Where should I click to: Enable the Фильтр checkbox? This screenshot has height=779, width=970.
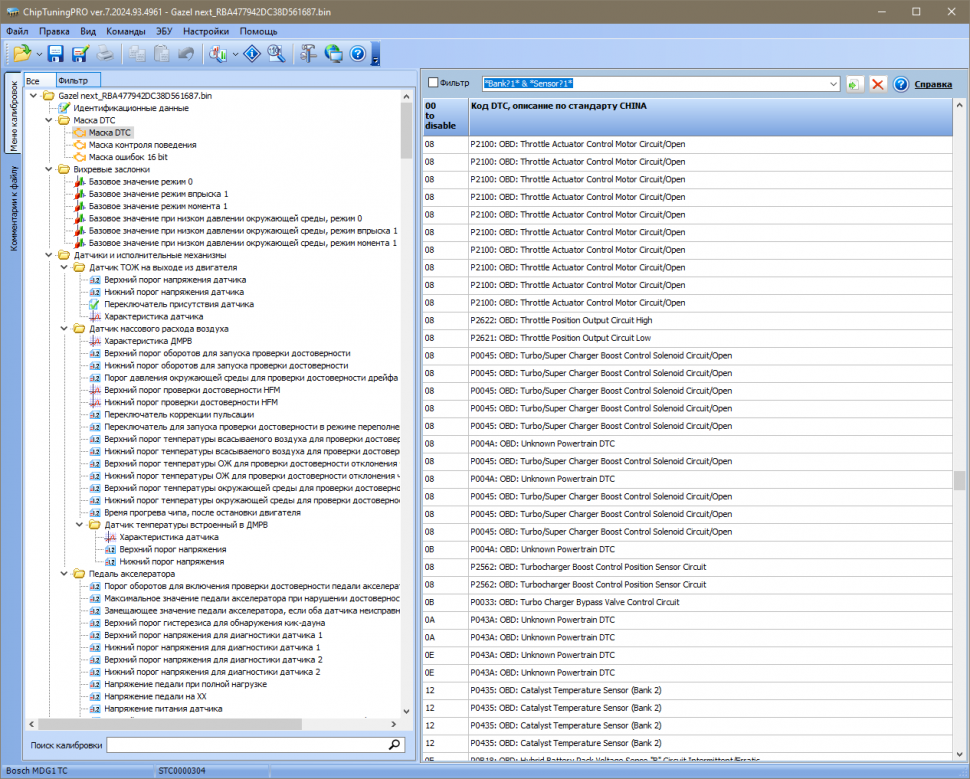(x=433, y=83)
